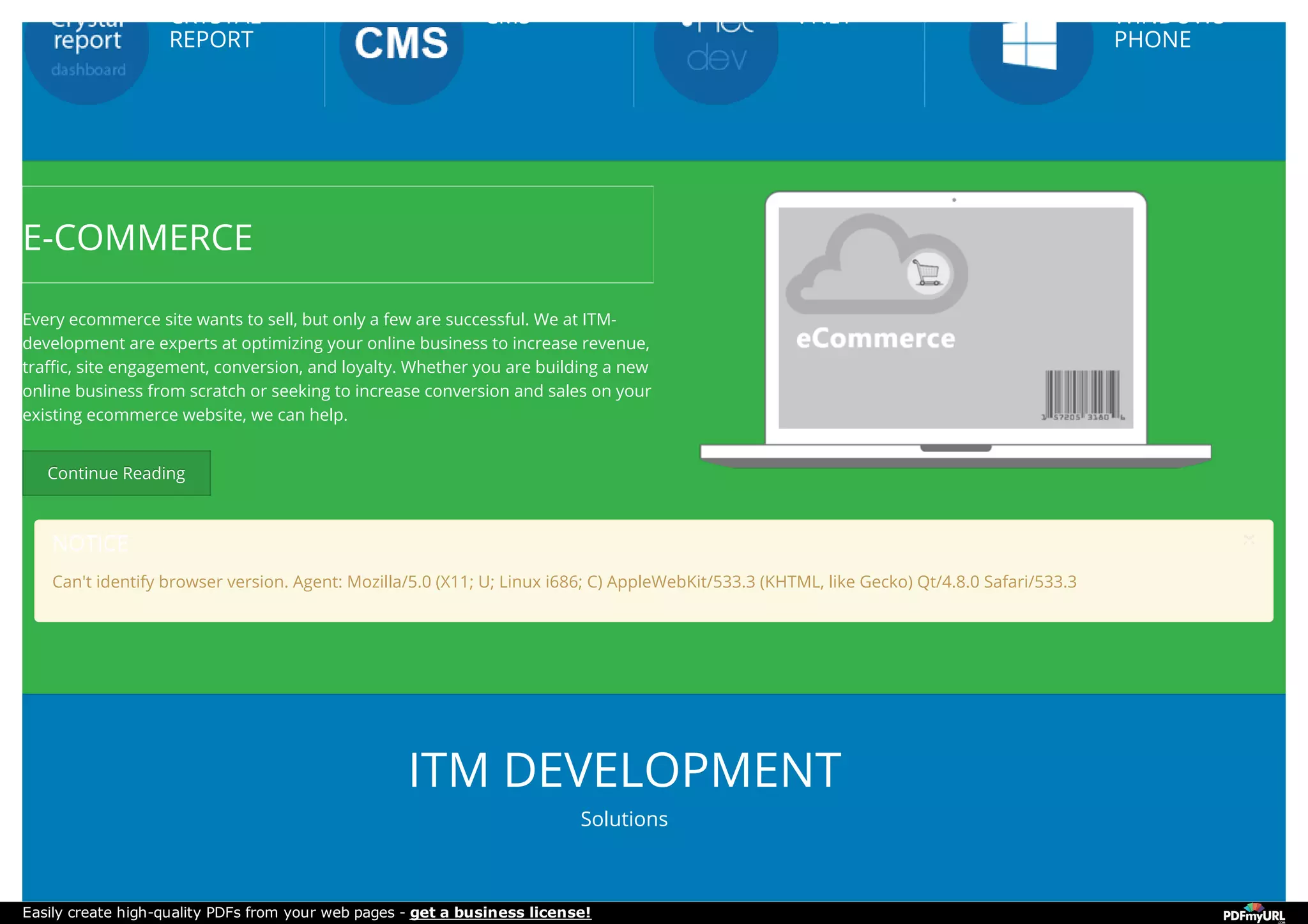Click the Windows Phone label text
This screenshot has width=1308, height=924.
(1152, 40)
